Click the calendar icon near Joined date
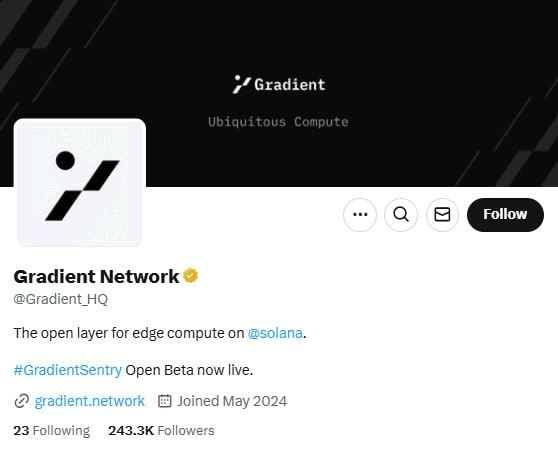The height and width of the screenshot is (449, 558). pos(164,401)
